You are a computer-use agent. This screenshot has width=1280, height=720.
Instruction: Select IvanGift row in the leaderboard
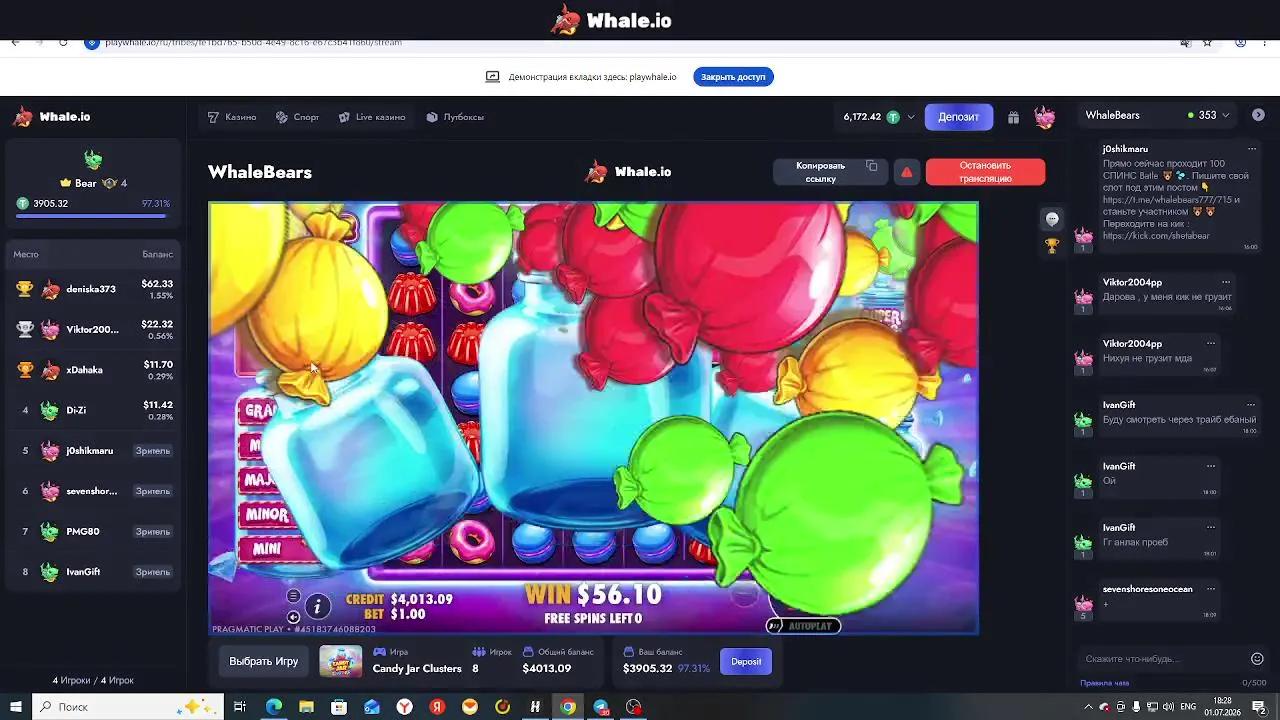[x=93, y=572]
